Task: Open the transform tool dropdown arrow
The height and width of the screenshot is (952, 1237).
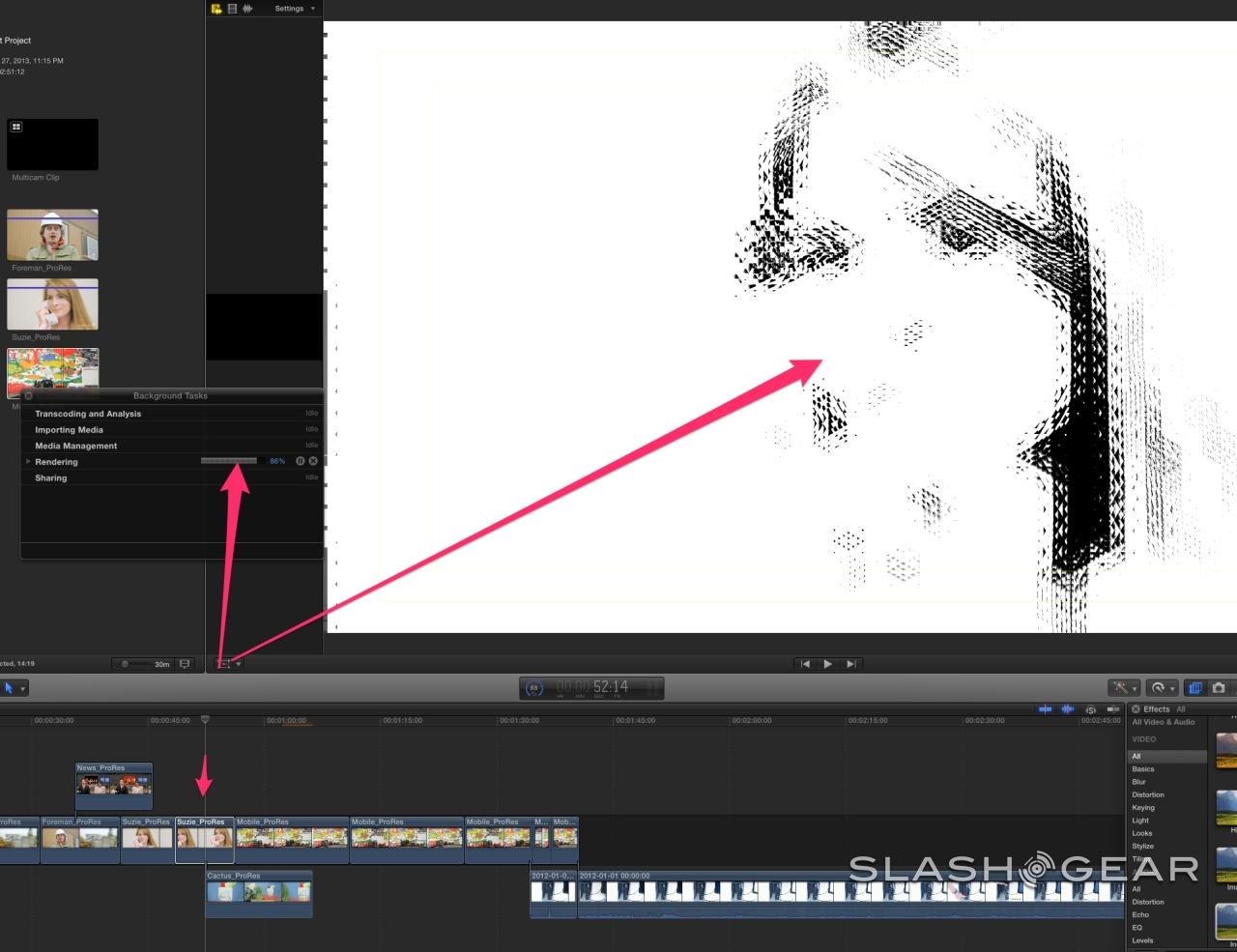Action: [238, 664]
